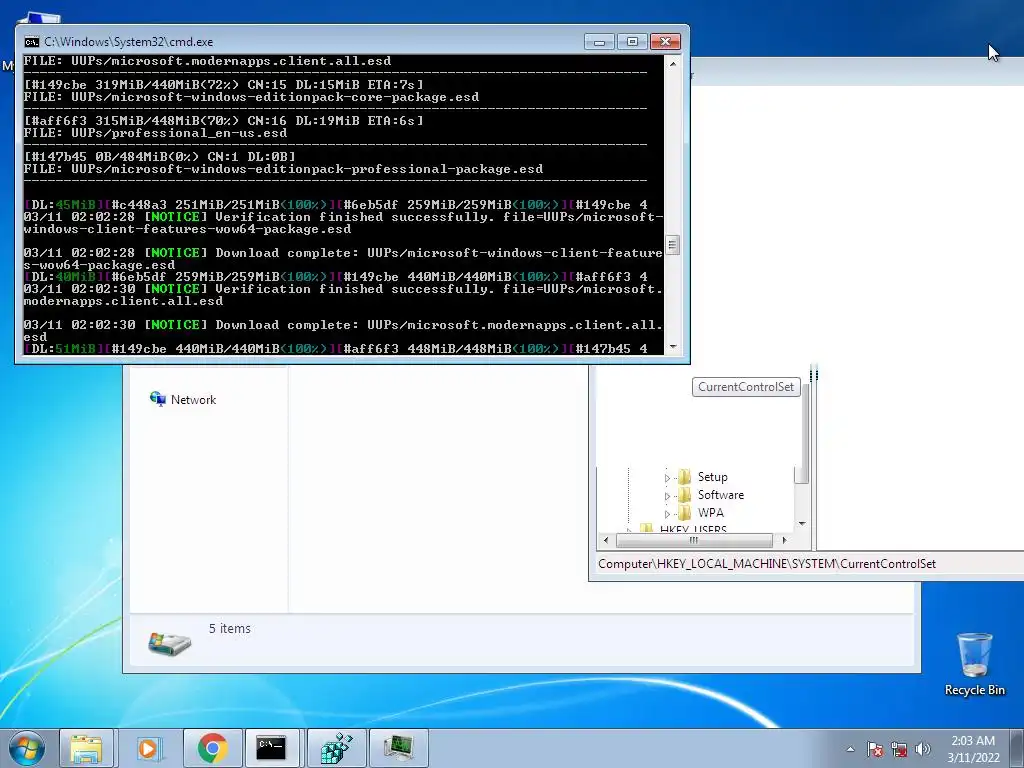Click the Recycle Bin label text
Screen dimensions: 1024x768
(974, 690)
